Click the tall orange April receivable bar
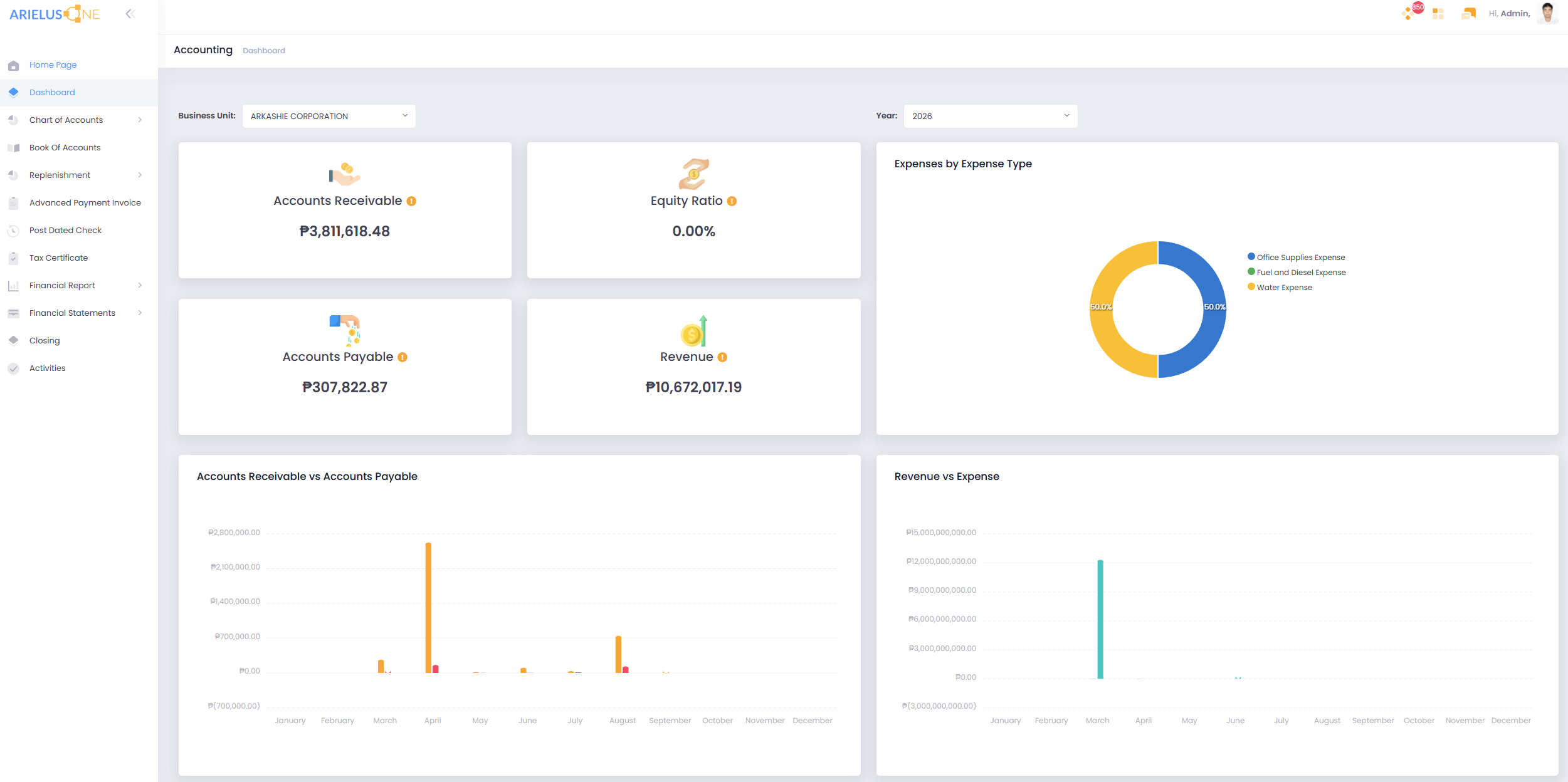 [428, 608]
